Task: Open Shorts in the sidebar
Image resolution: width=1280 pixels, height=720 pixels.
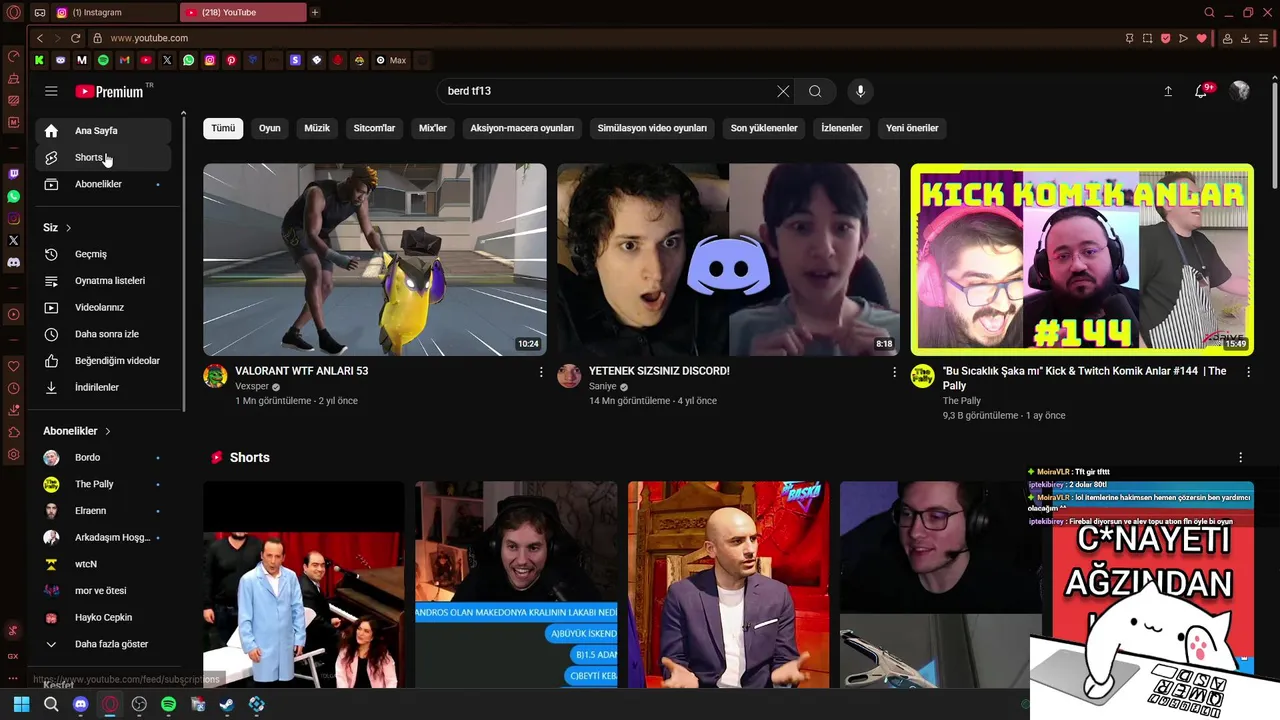Action: (104, 158)
